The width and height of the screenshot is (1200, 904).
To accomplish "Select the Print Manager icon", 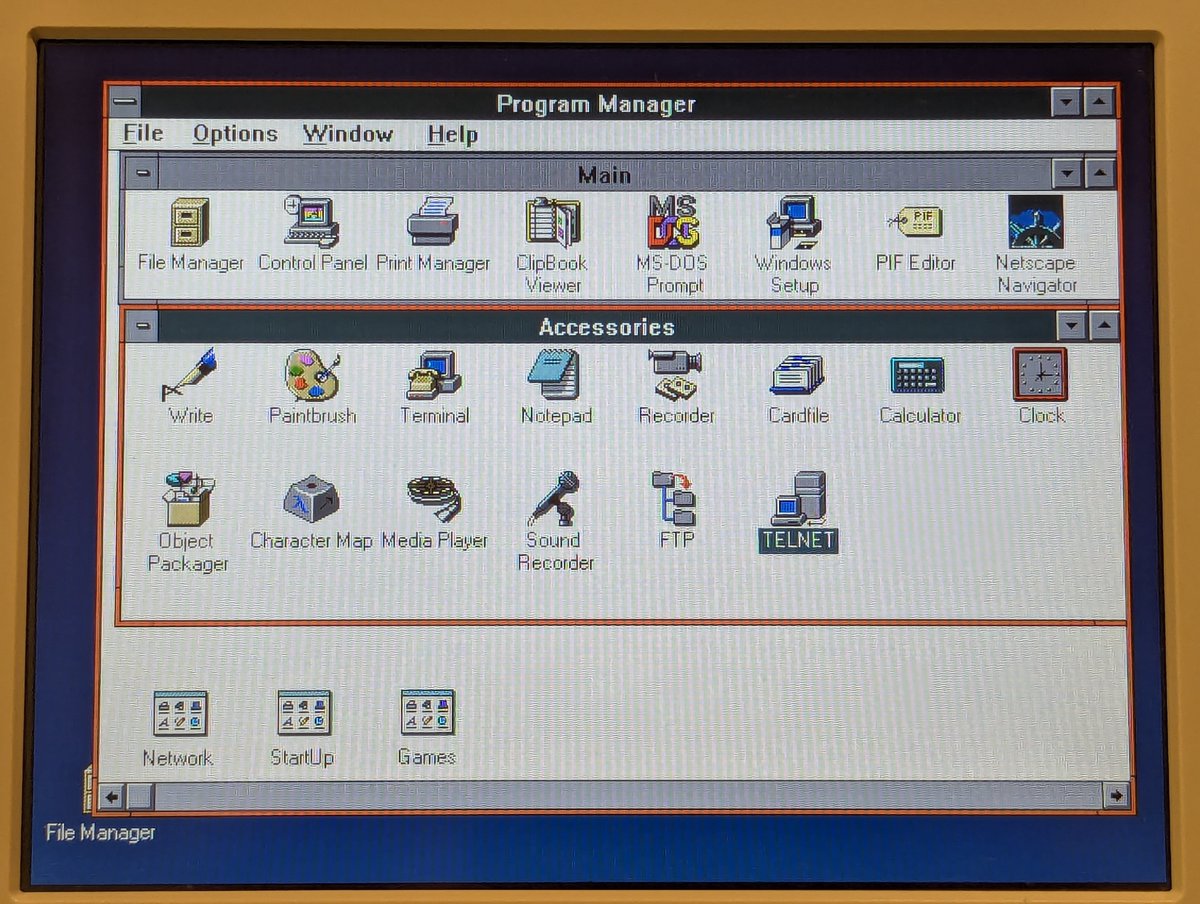I will 433,222.
